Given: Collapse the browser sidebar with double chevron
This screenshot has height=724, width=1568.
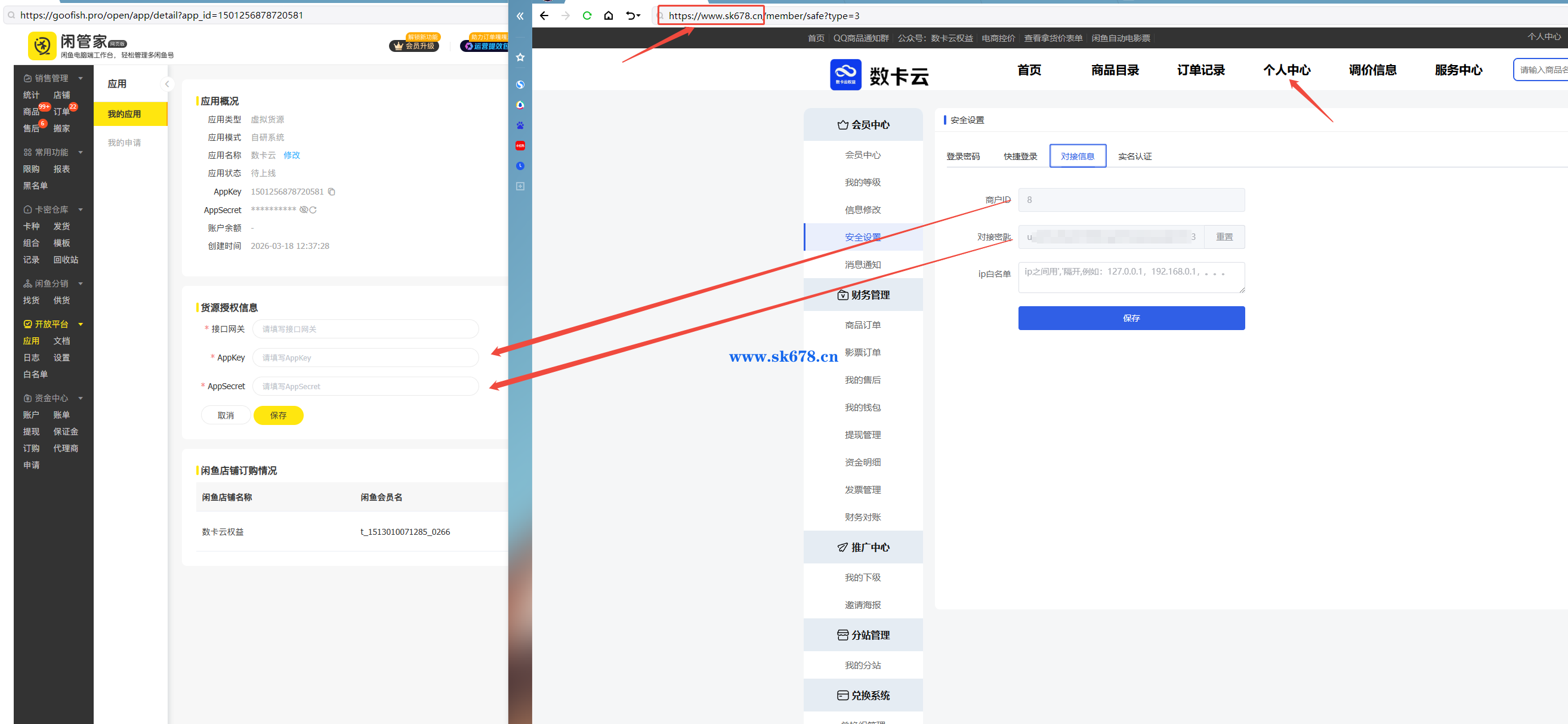Looking at the screenshot, I should [x=520, y=17].
